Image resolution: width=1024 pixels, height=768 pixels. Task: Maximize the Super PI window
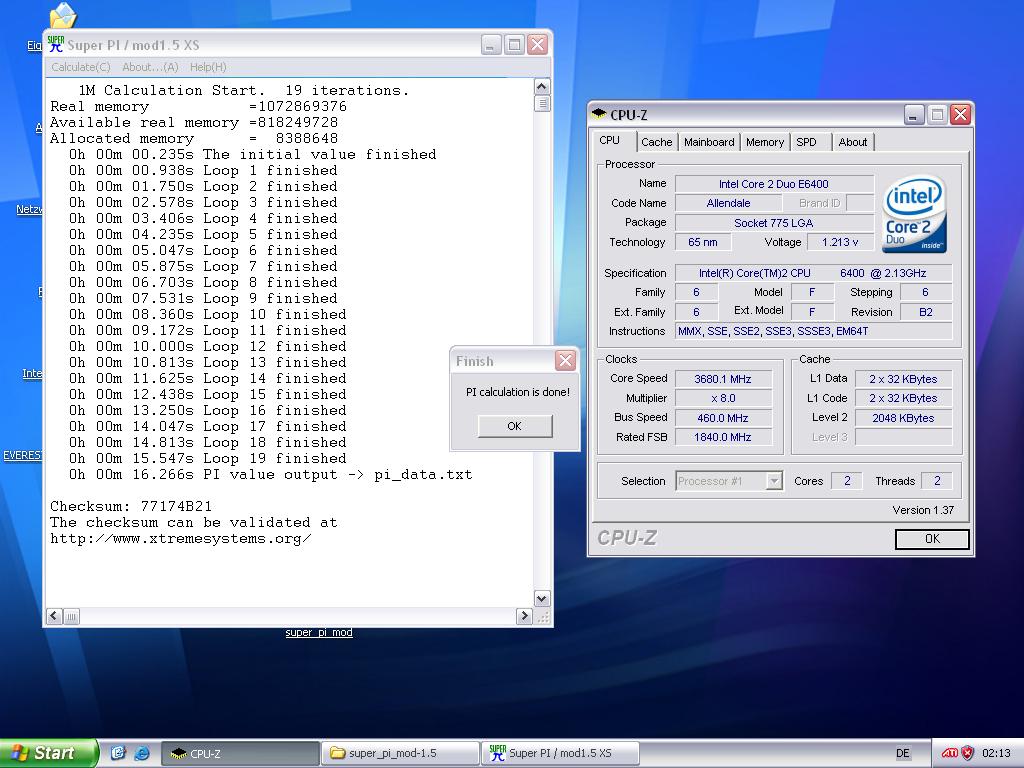coord(514,44)
